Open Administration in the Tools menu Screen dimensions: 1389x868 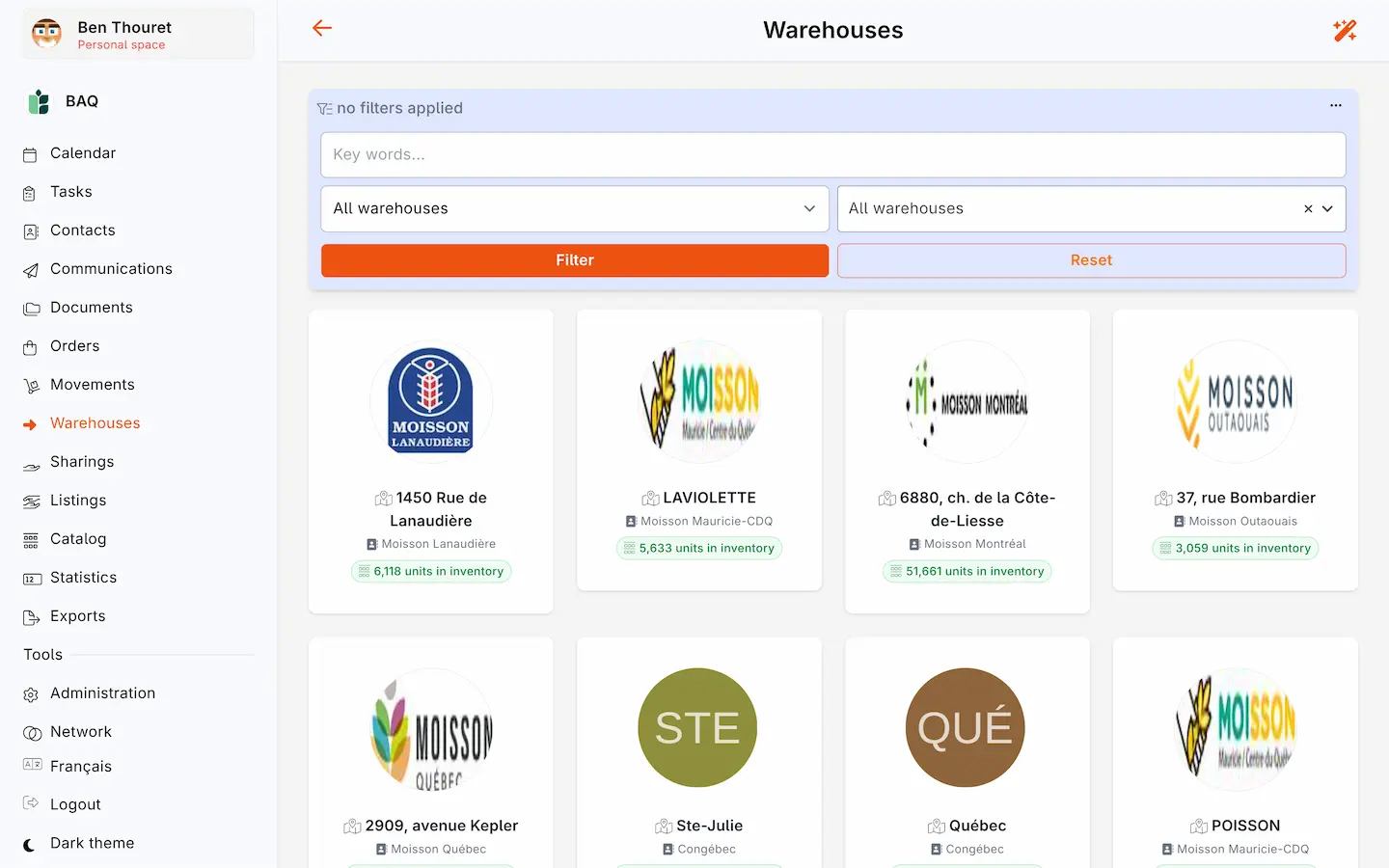pos(102,693)
